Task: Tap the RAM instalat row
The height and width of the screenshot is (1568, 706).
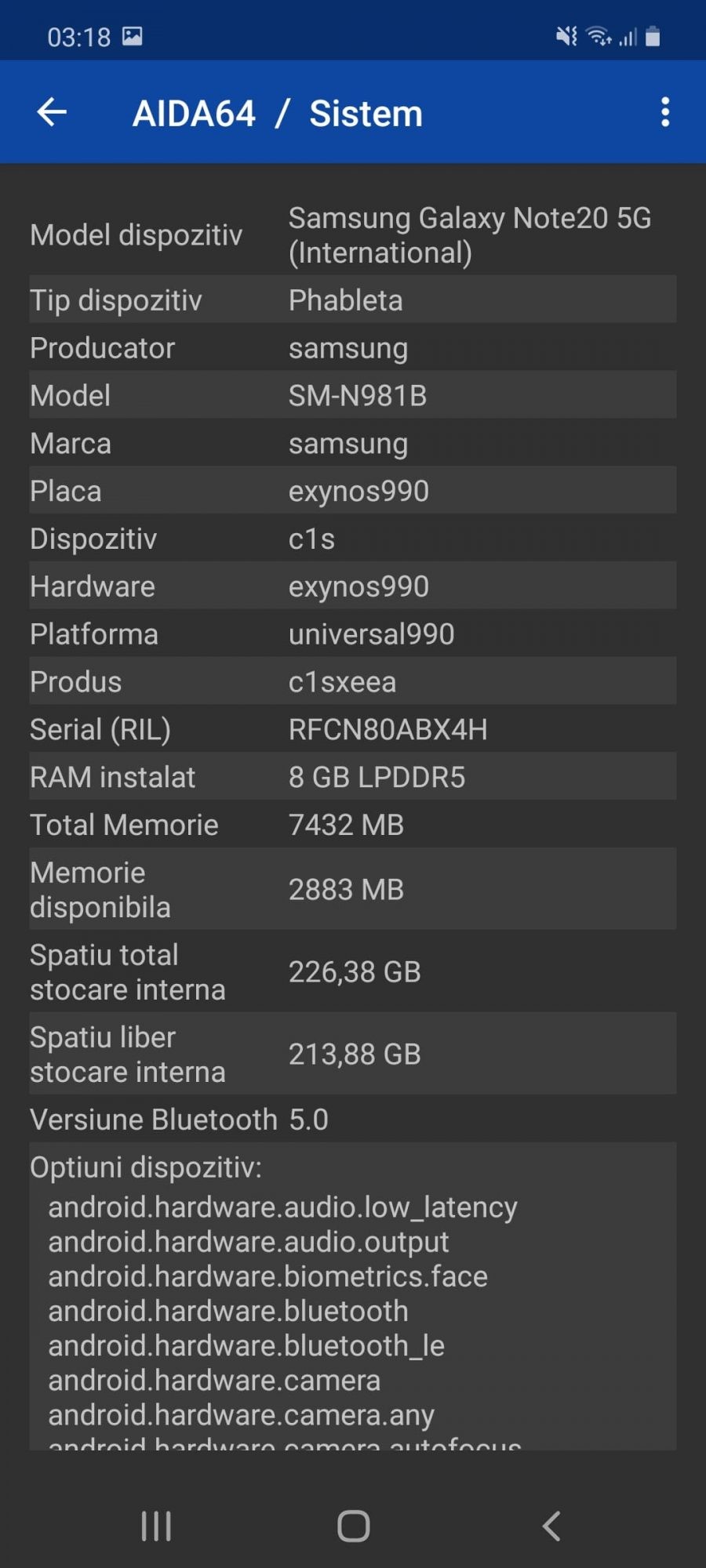Action: click(x=353, y=778)
